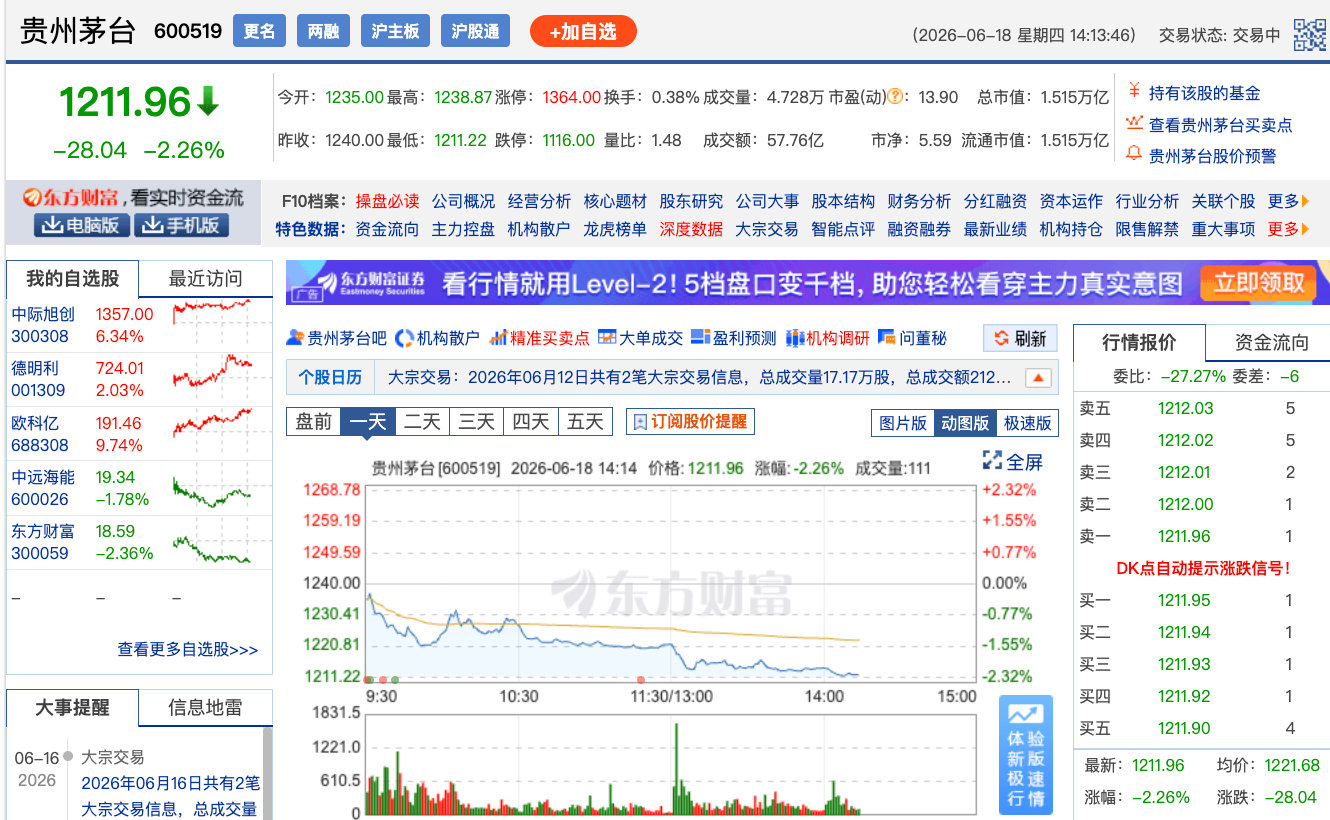Expand 更多 in 特色数据 row
1330x820 pixels.
click(1288, 229)
